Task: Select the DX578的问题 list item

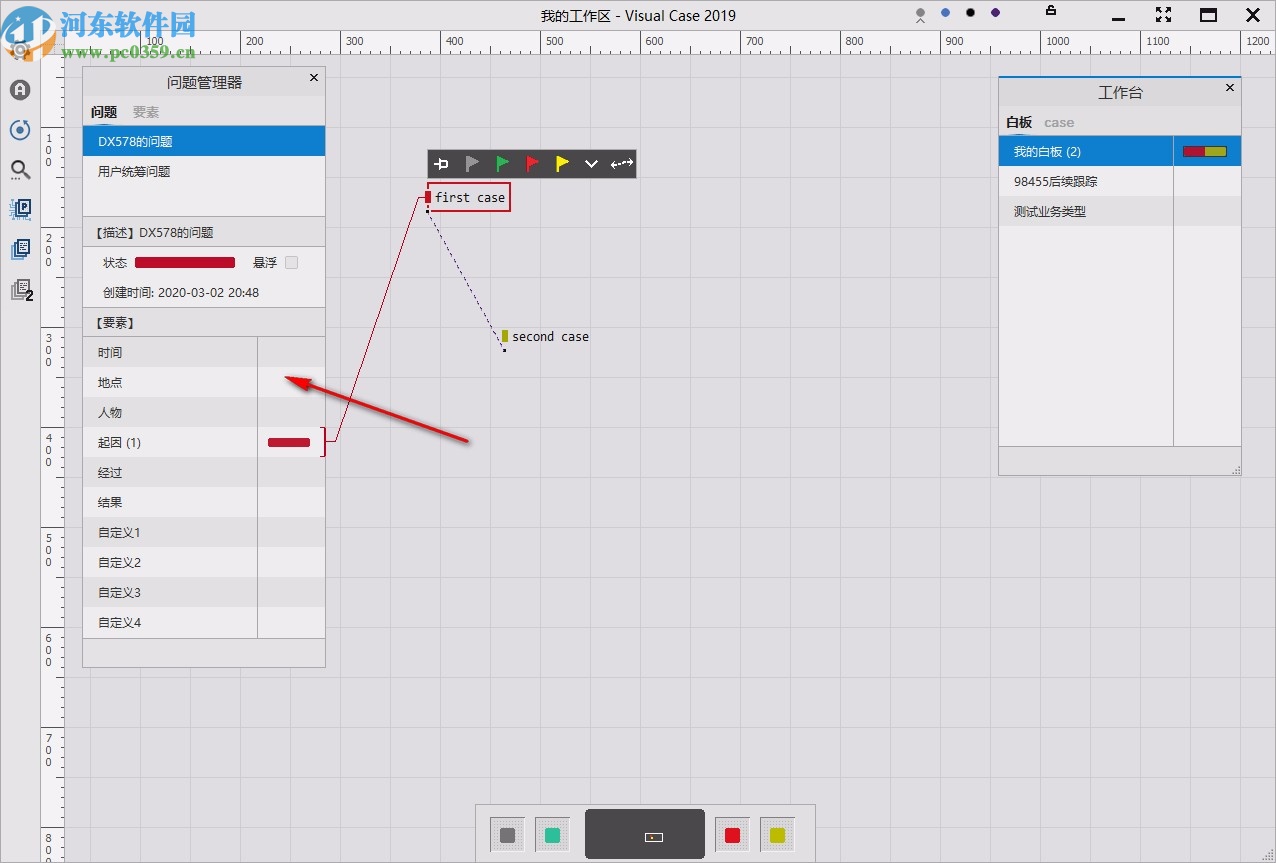Action: click(204, 141)
